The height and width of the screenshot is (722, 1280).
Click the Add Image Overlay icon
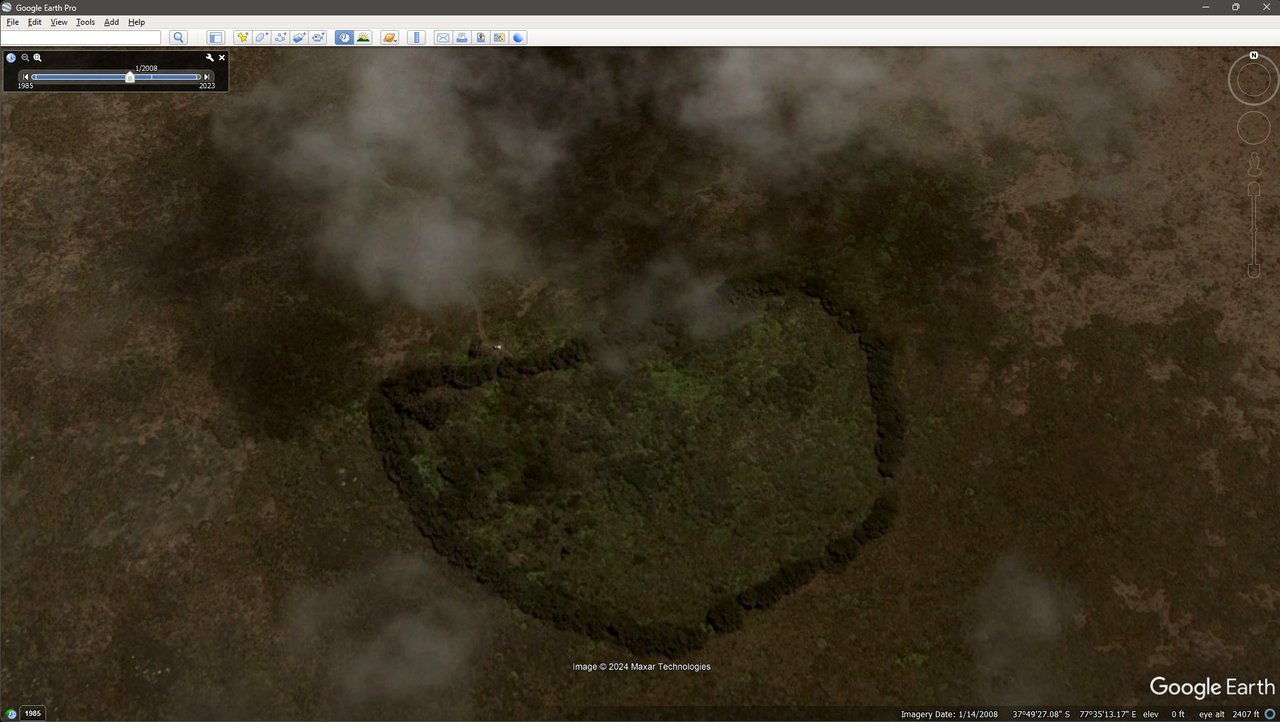[x=299, y=38]
